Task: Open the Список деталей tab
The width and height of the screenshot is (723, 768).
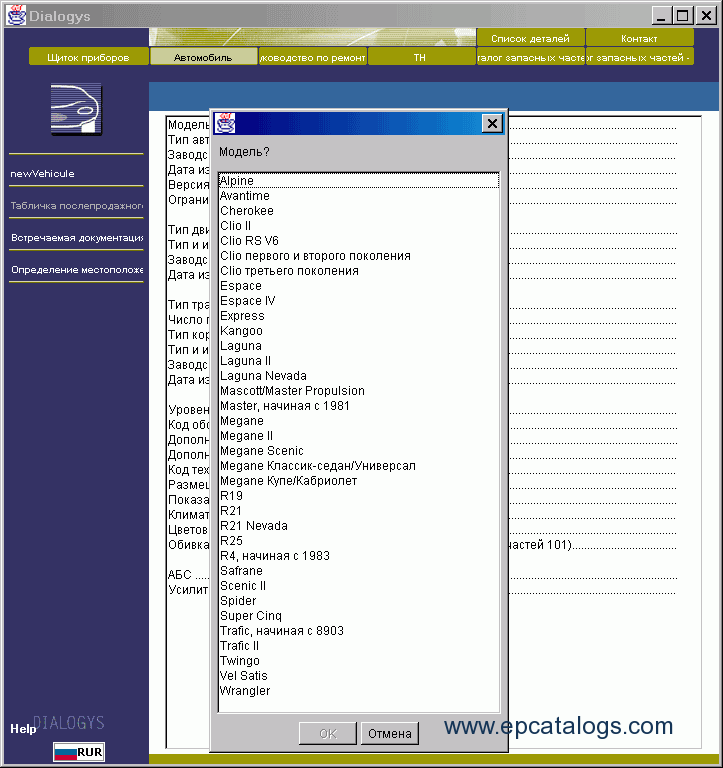Action: point(530,38)
